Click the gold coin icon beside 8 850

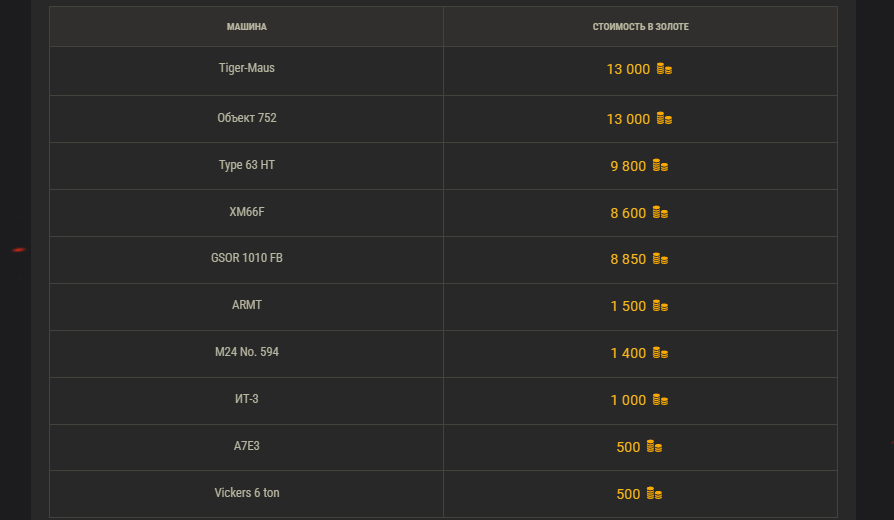click(x=660, y=259)
